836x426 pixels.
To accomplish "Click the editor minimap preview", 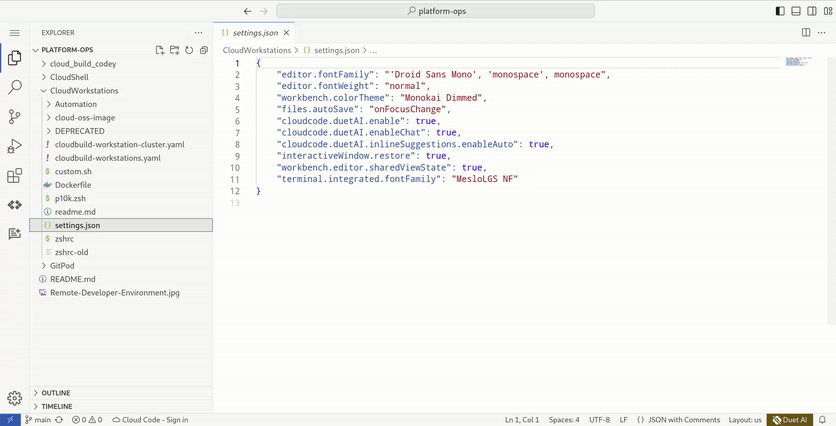I will 798,61.
